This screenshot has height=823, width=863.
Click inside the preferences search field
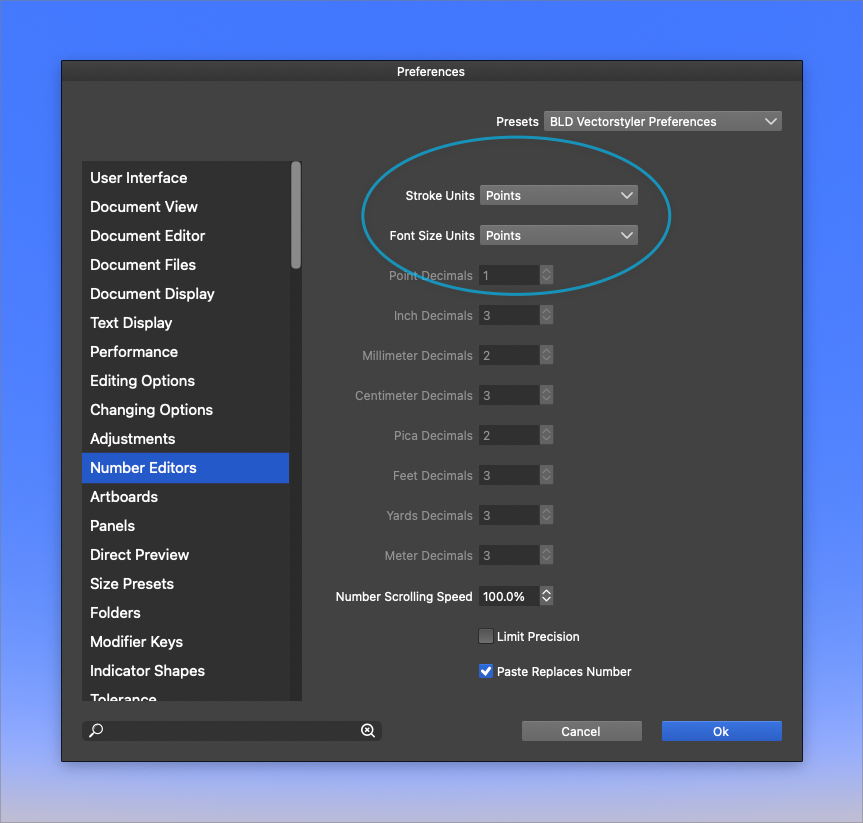click(x=230, y=731)
